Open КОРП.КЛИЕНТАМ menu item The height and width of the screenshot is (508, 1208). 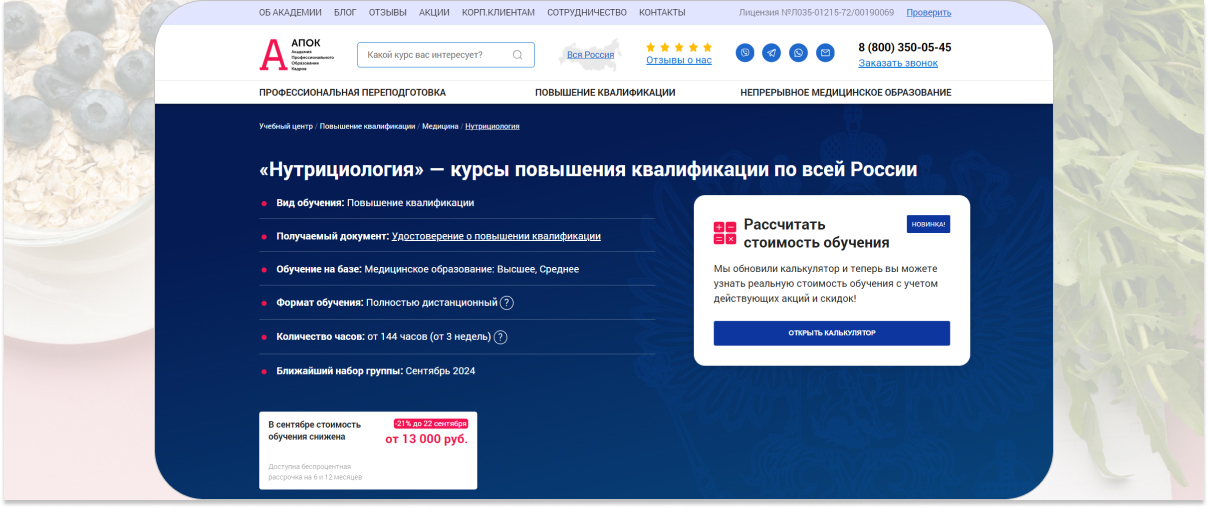498,13
